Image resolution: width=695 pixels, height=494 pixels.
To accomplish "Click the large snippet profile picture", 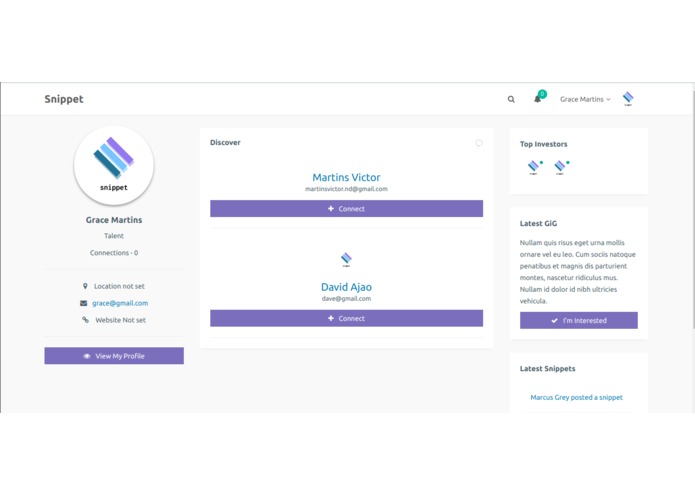I will tap(114, 165).
